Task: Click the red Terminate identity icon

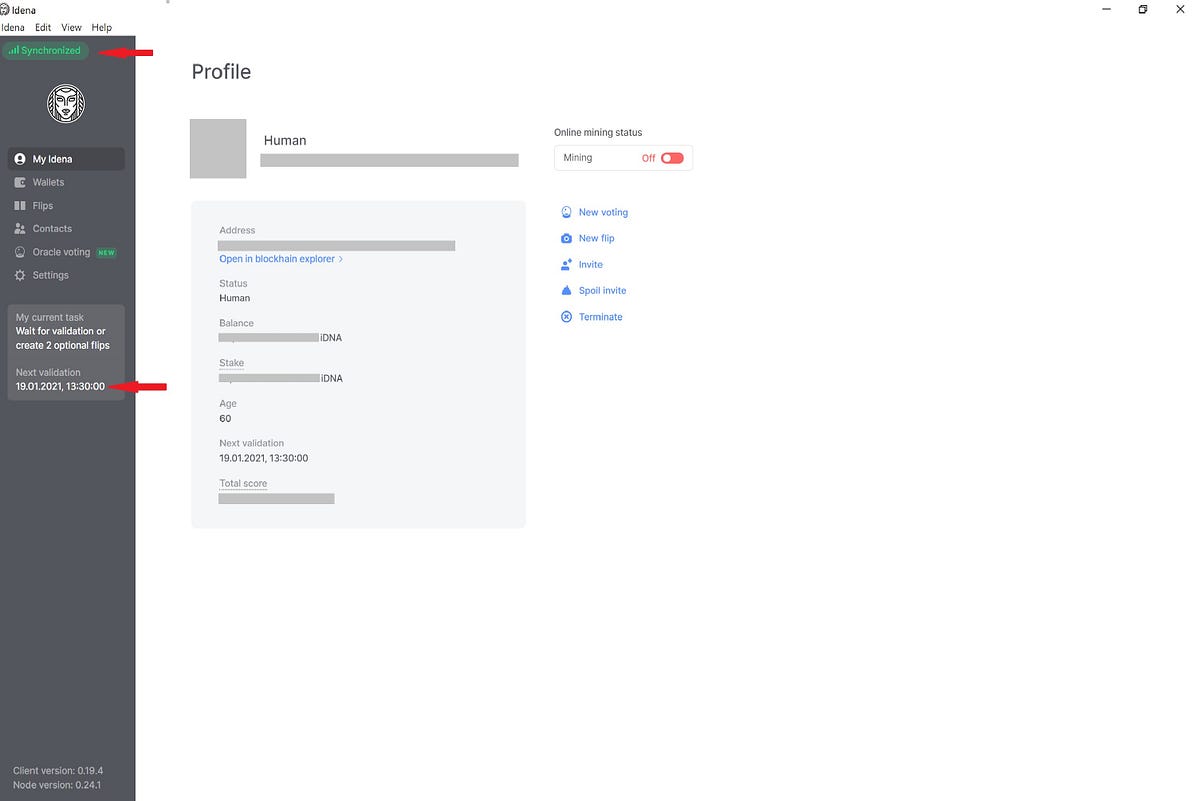Action: [567, 316]
